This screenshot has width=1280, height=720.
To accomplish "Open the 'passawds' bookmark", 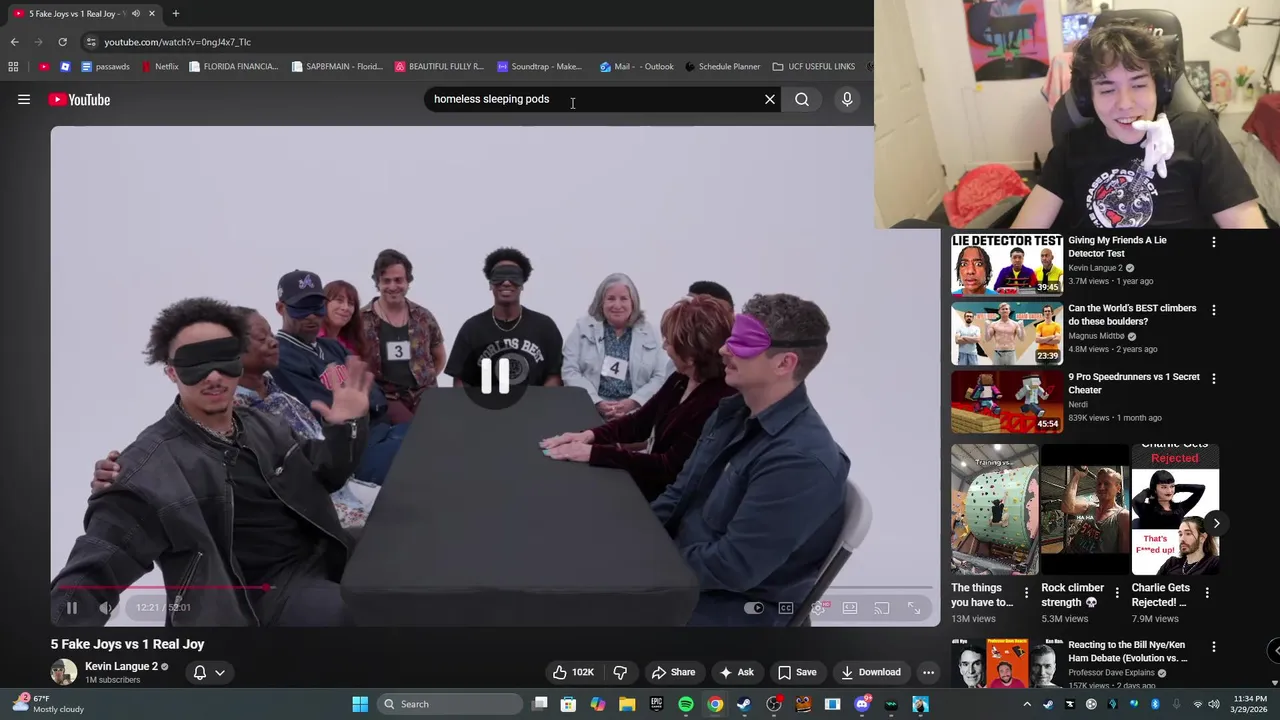I will tap(106, 67).
